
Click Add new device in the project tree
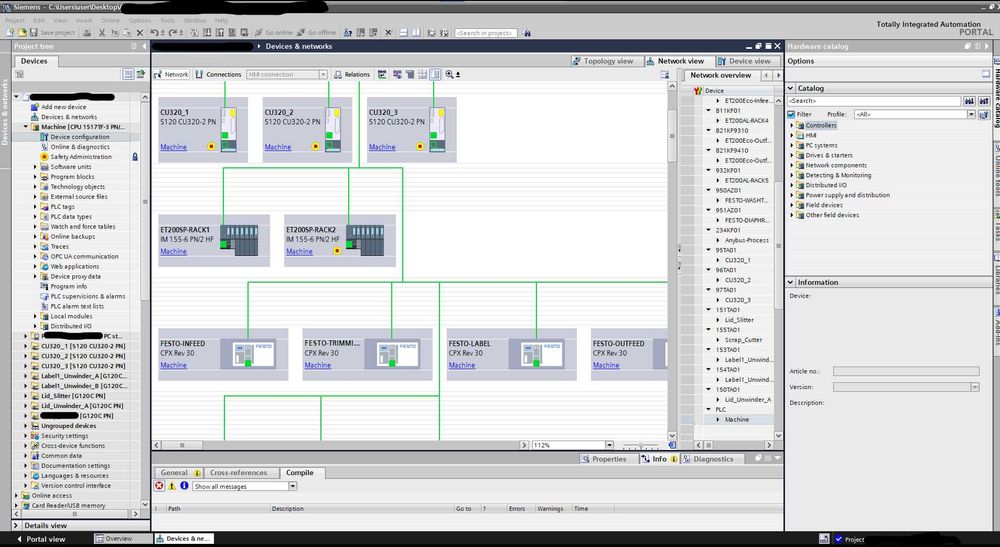click(x=63, y=107)
